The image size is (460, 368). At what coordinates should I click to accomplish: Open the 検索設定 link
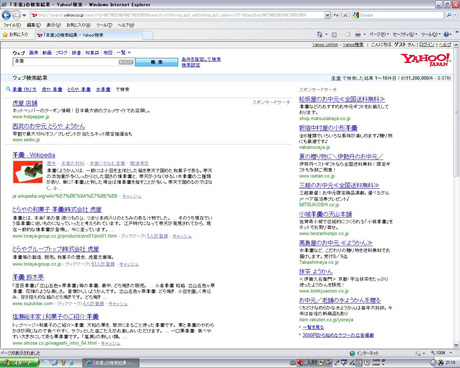pos(191,65)
